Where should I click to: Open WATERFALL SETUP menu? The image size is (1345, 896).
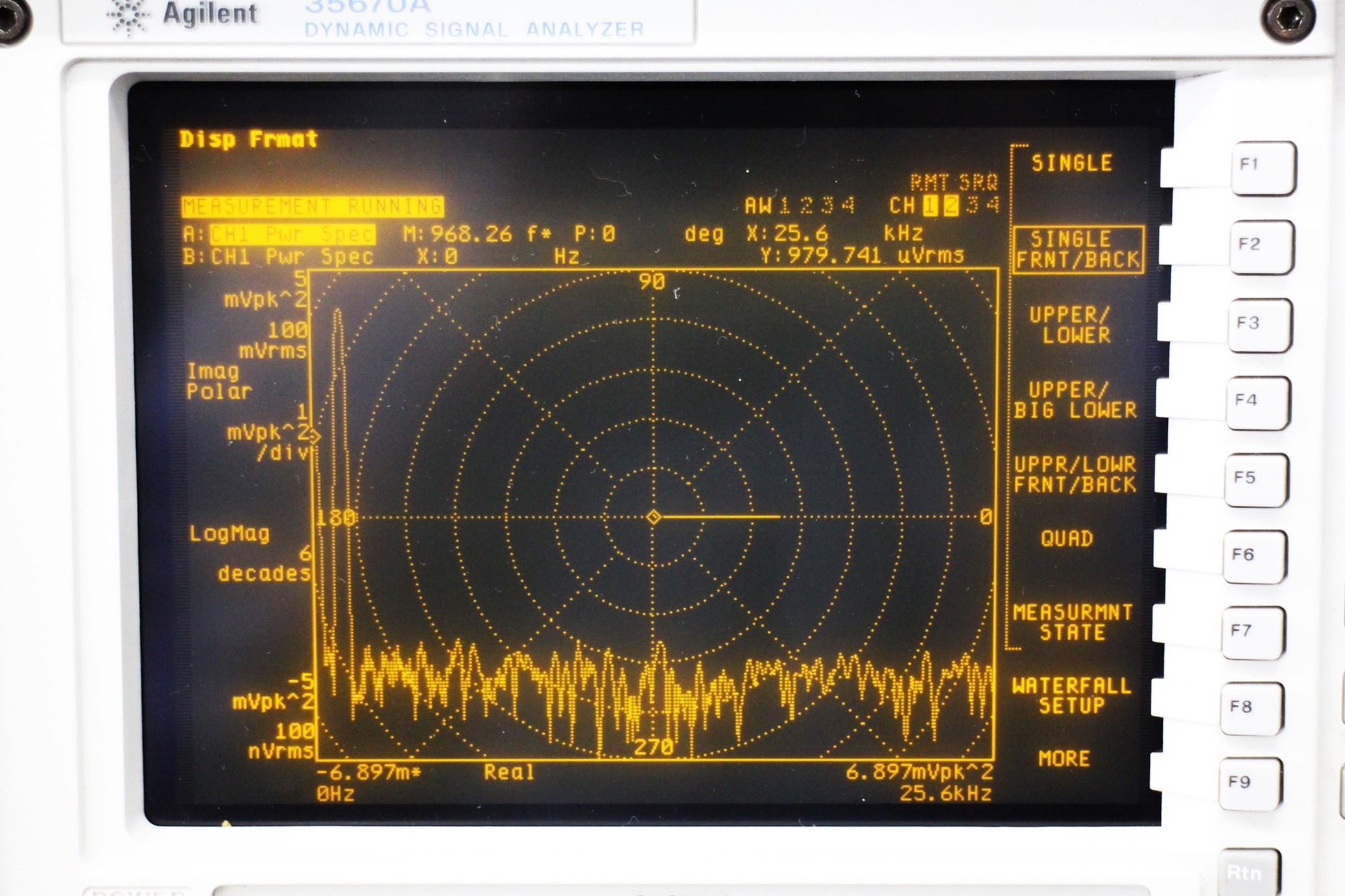(x=1071, y=696)
